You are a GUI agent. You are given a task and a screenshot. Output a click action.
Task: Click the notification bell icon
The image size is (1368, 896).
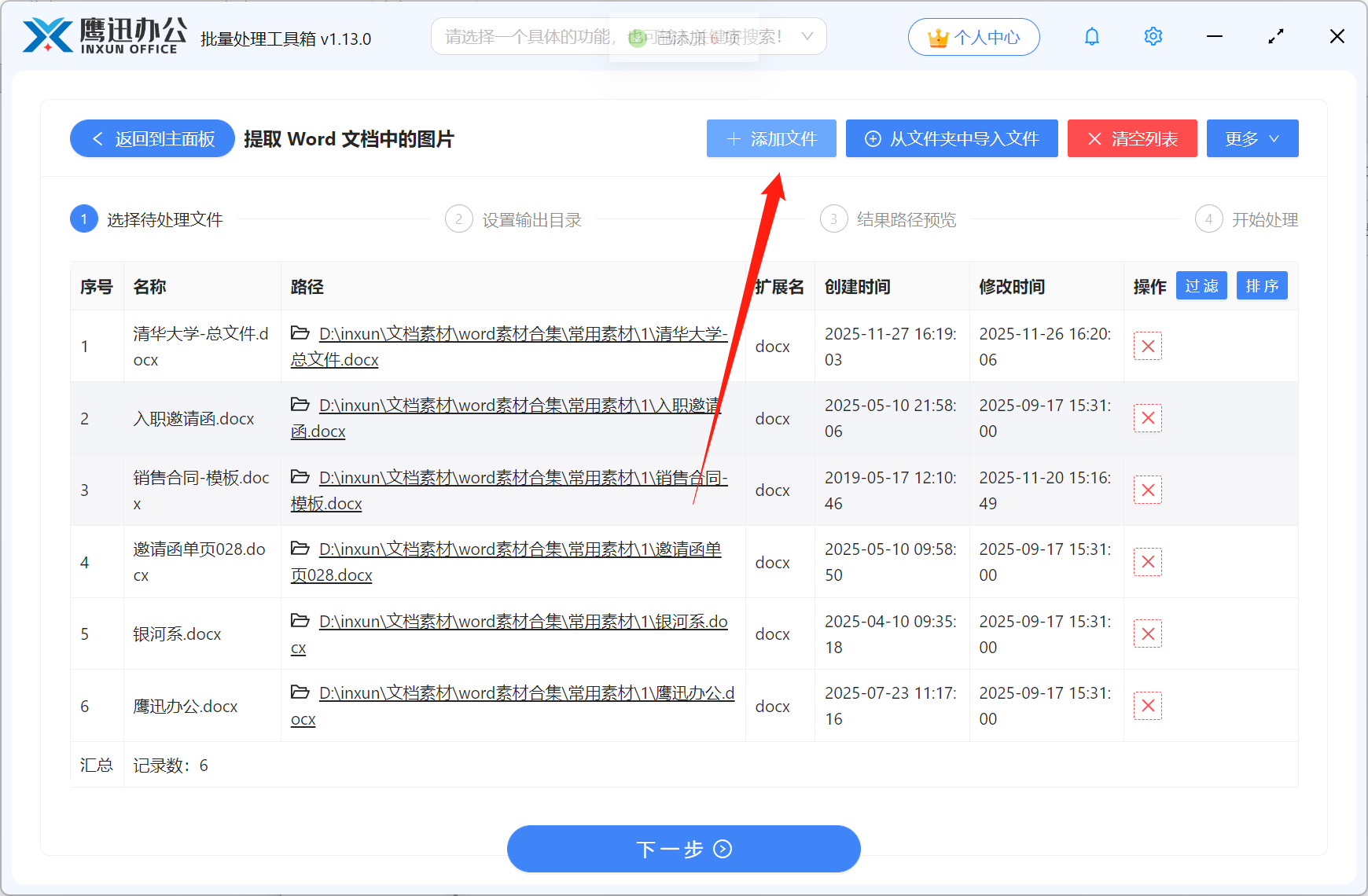pos(1091,36)
